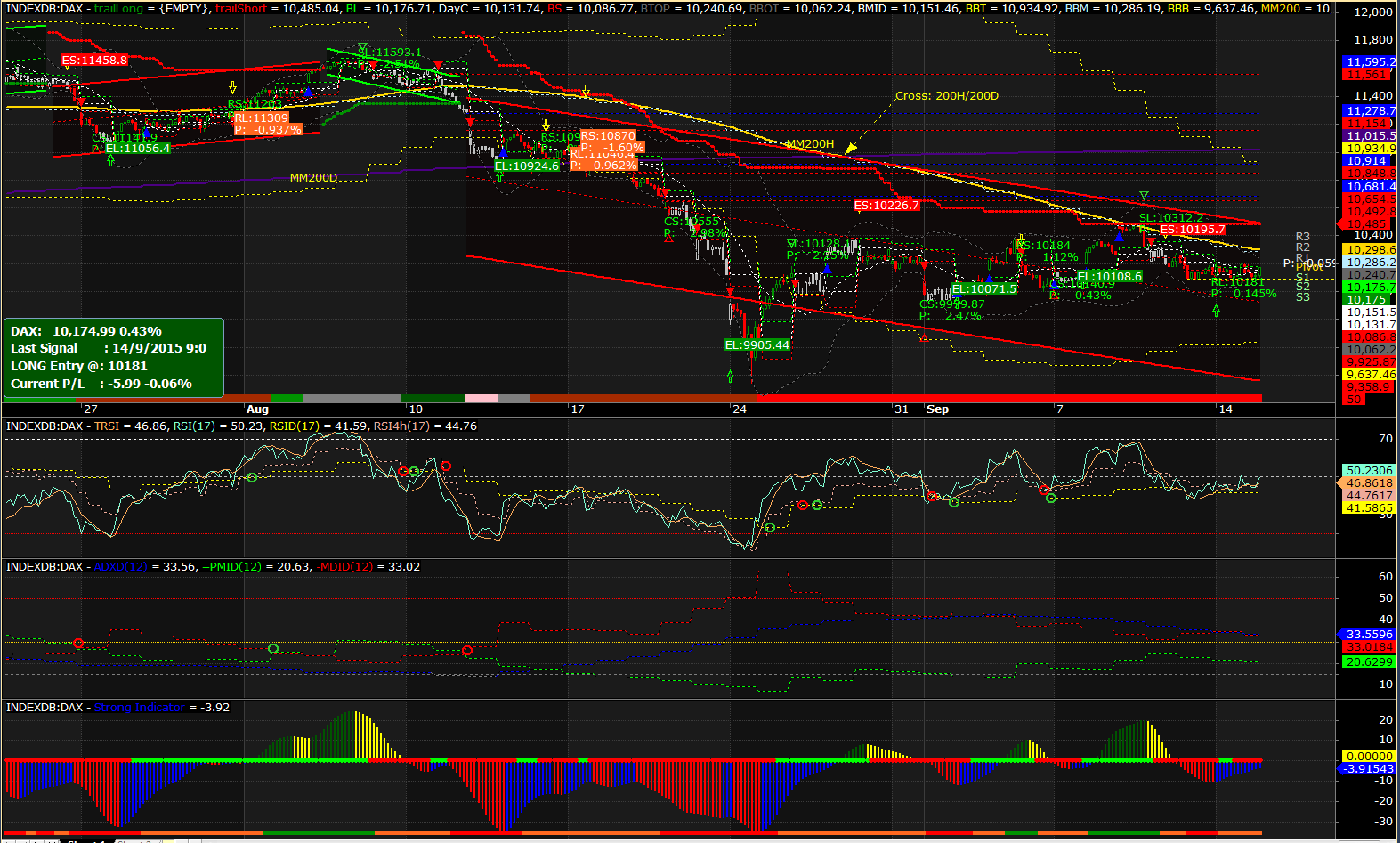Click the RS:10870 label
The image size is (1400, 843).
pyautogui.click(x=608, y=136)
